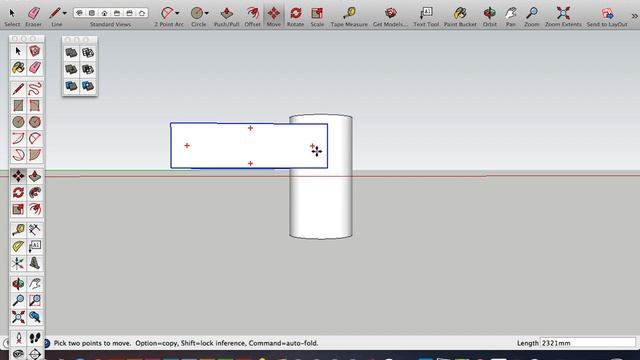Expand the 2 Point Arc dropdown arrow

tap(177, 13)
